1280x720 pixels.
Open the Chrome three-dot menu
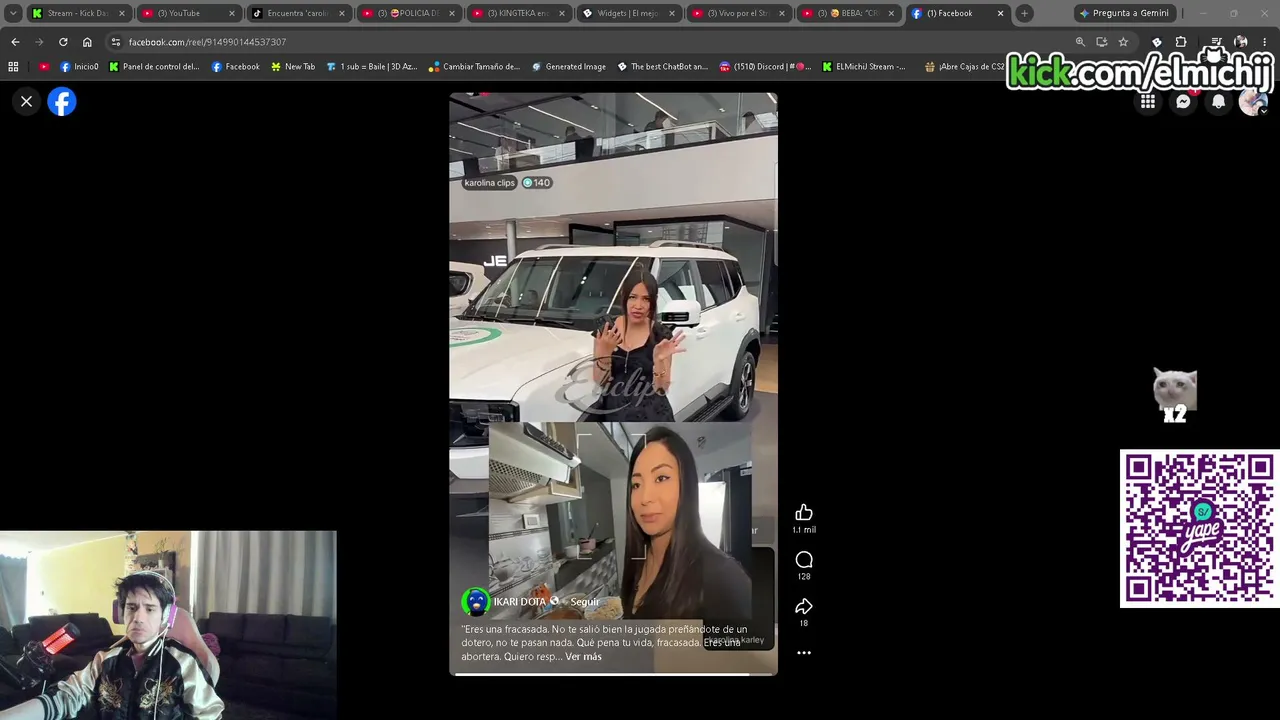[1264, 42]
